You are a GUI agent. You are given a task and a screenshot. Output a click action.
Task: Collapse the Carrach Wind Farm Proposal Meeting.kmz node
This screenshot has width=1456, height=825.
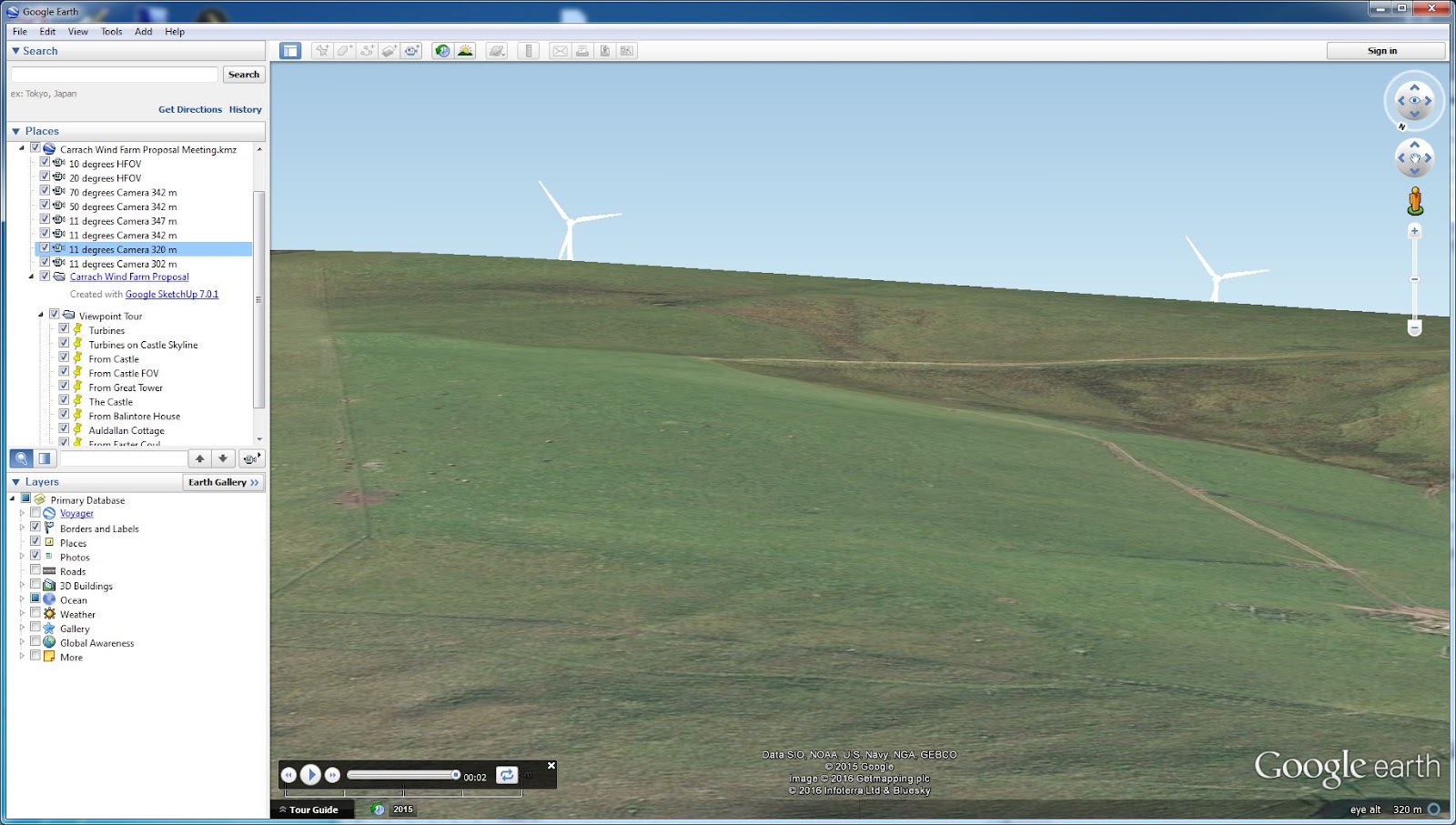point(22,148)
